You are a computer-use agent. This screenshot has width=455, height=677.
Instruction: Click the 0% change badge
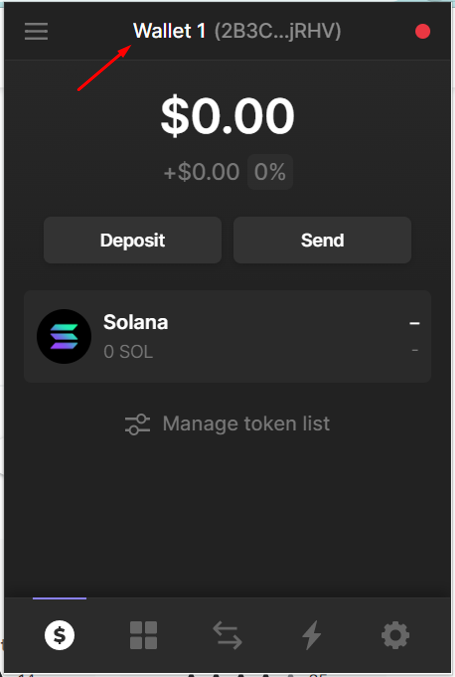[270, 172]
